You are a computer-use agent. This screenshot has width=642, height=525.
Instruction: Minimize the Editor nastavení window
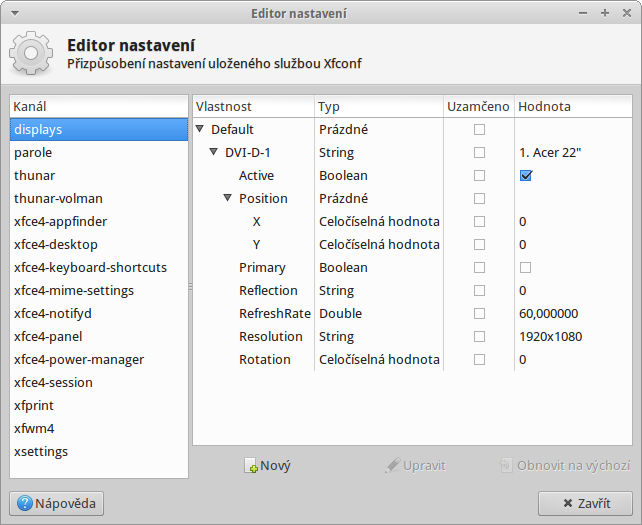click(x=583, y=14)
